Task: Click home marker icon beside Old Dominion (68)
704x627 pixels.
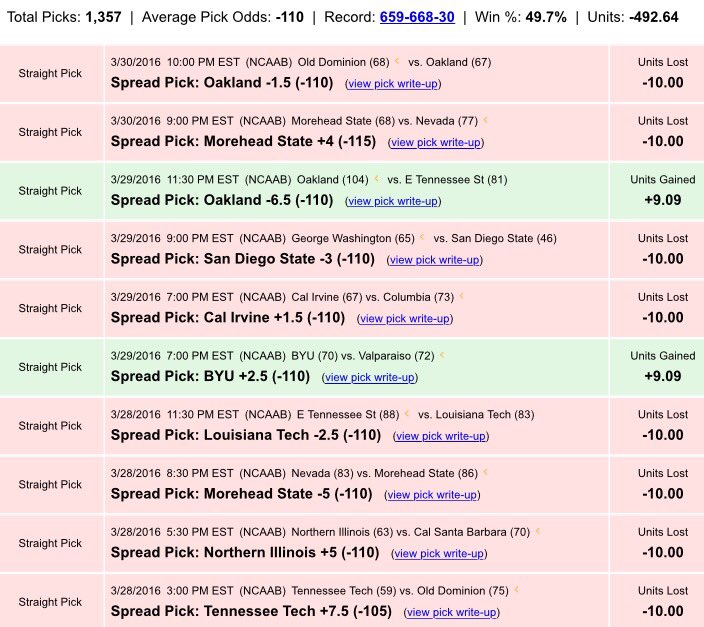Action: click(397, 61)
